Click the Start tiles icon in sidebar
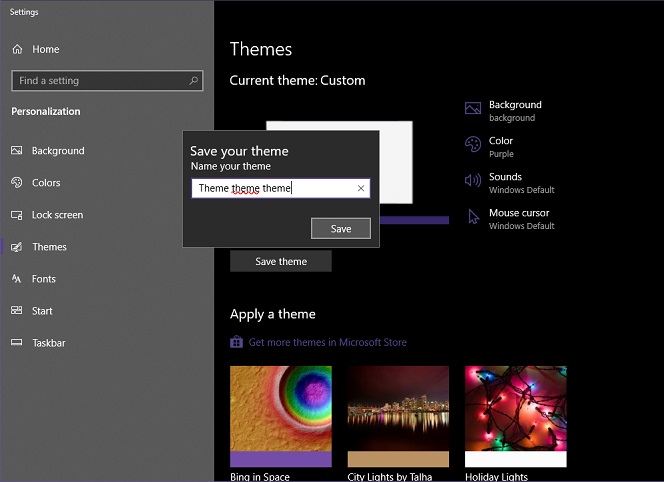This screenshot has height=482, width=664. point(17,310)
